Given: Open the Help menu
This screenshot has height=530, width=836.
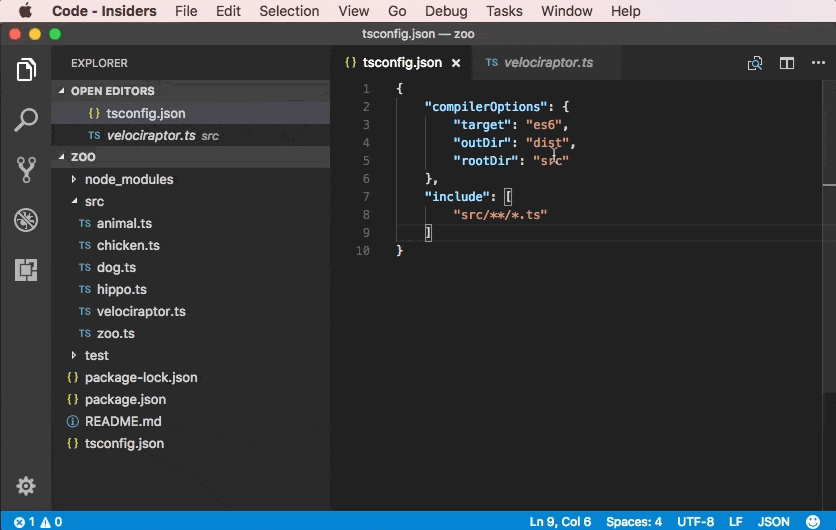Looking at the screenshot, I should tap(625, 11).
